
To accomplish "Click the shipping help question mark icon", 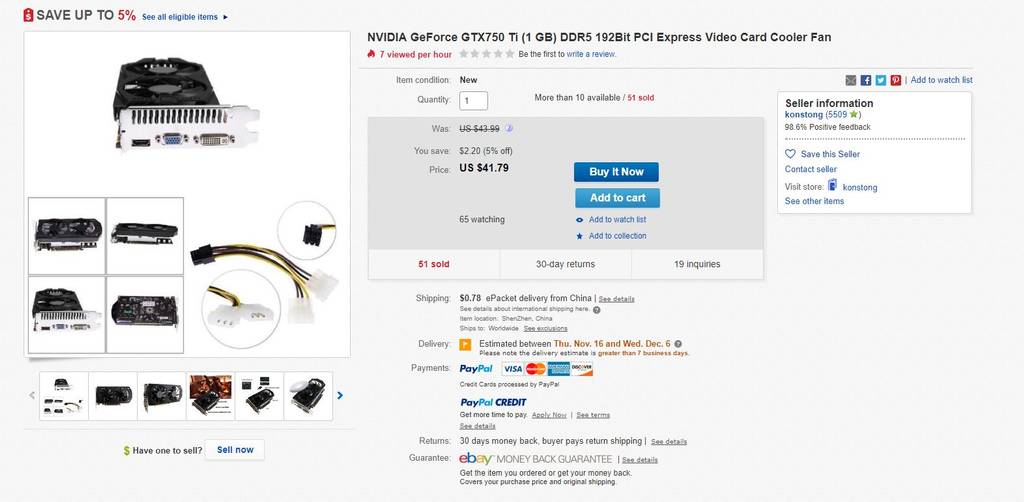I will click(597, 310).
